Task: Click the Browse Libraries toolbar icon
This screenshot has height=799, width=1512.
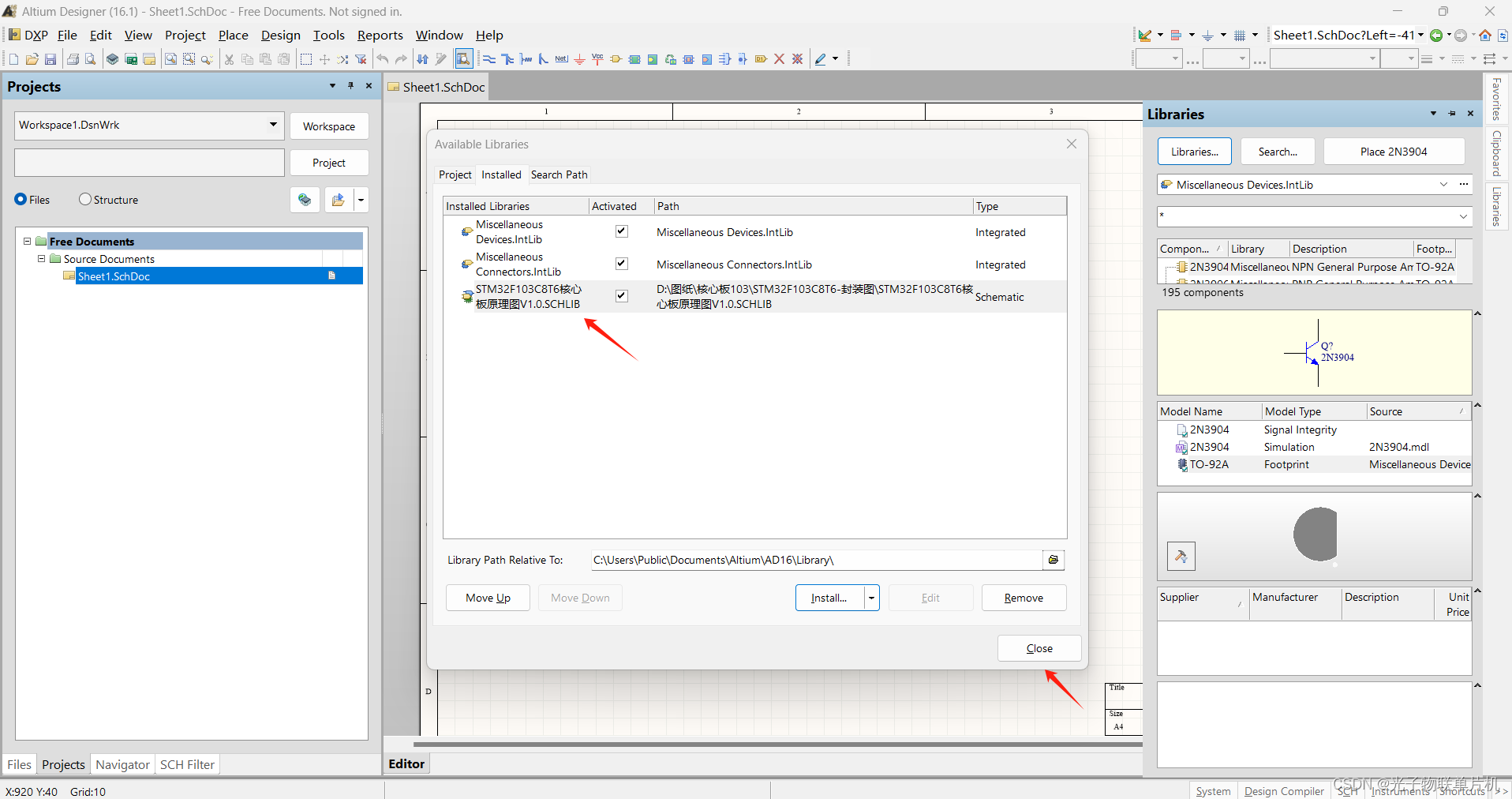Action: (464, 59)
